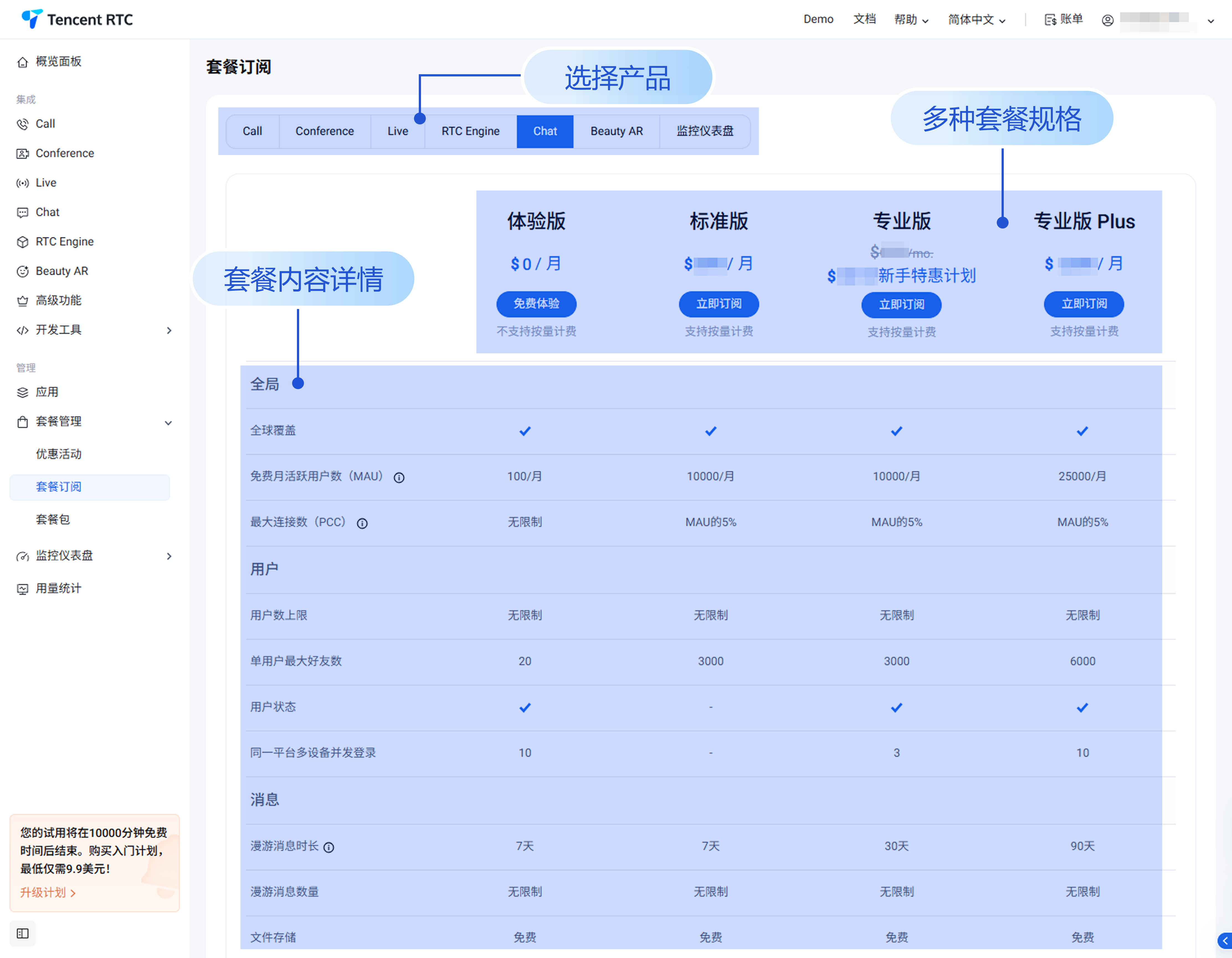The height and width of the screenshot is (958, 1232).
Task: Open the 帮助 dropdown menu
Action: click(911, 20)
